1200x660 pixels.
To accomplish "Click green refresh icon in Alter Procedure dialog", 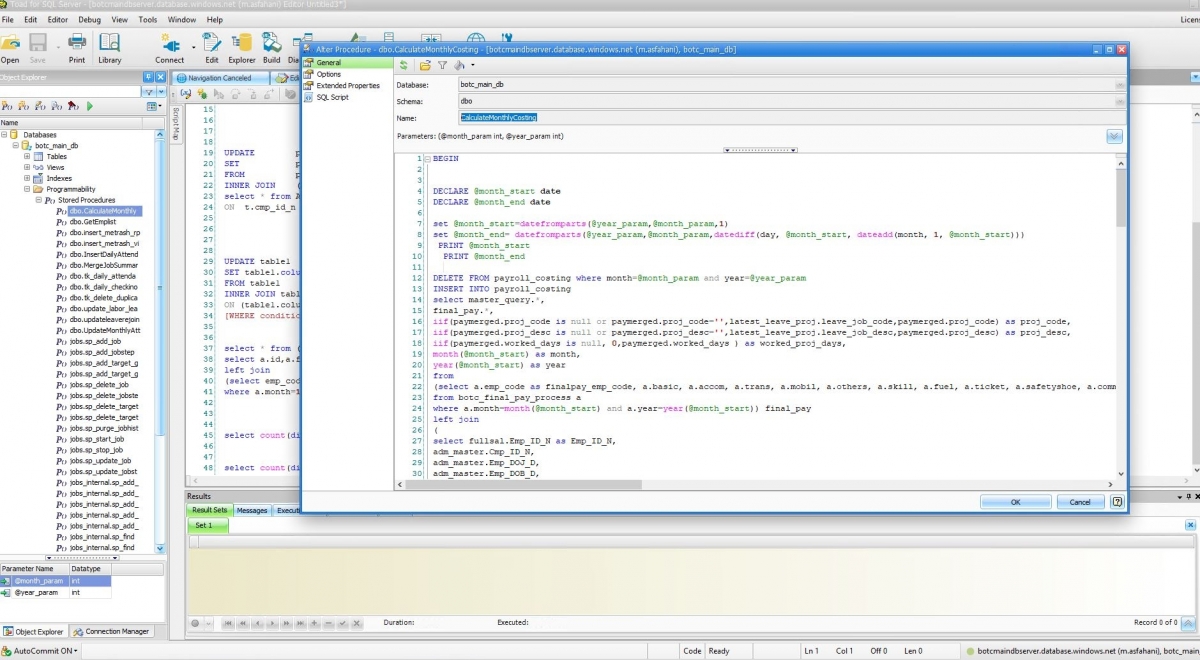I will (x=404, y=65).
